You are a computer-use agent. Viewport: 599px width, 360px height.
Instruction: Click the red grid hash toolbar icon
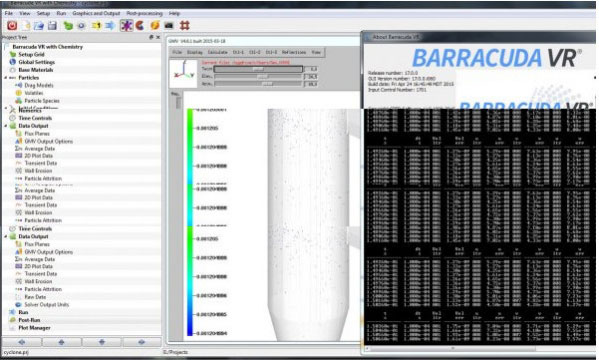[185, 26]
